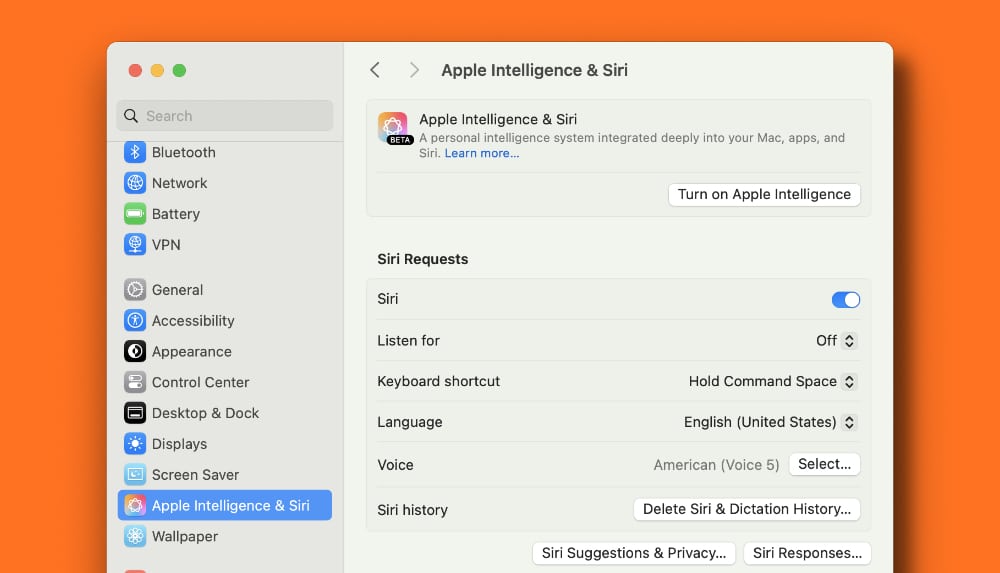Click the window title Apple Intelligence & Siri

[x=534, y=70]
